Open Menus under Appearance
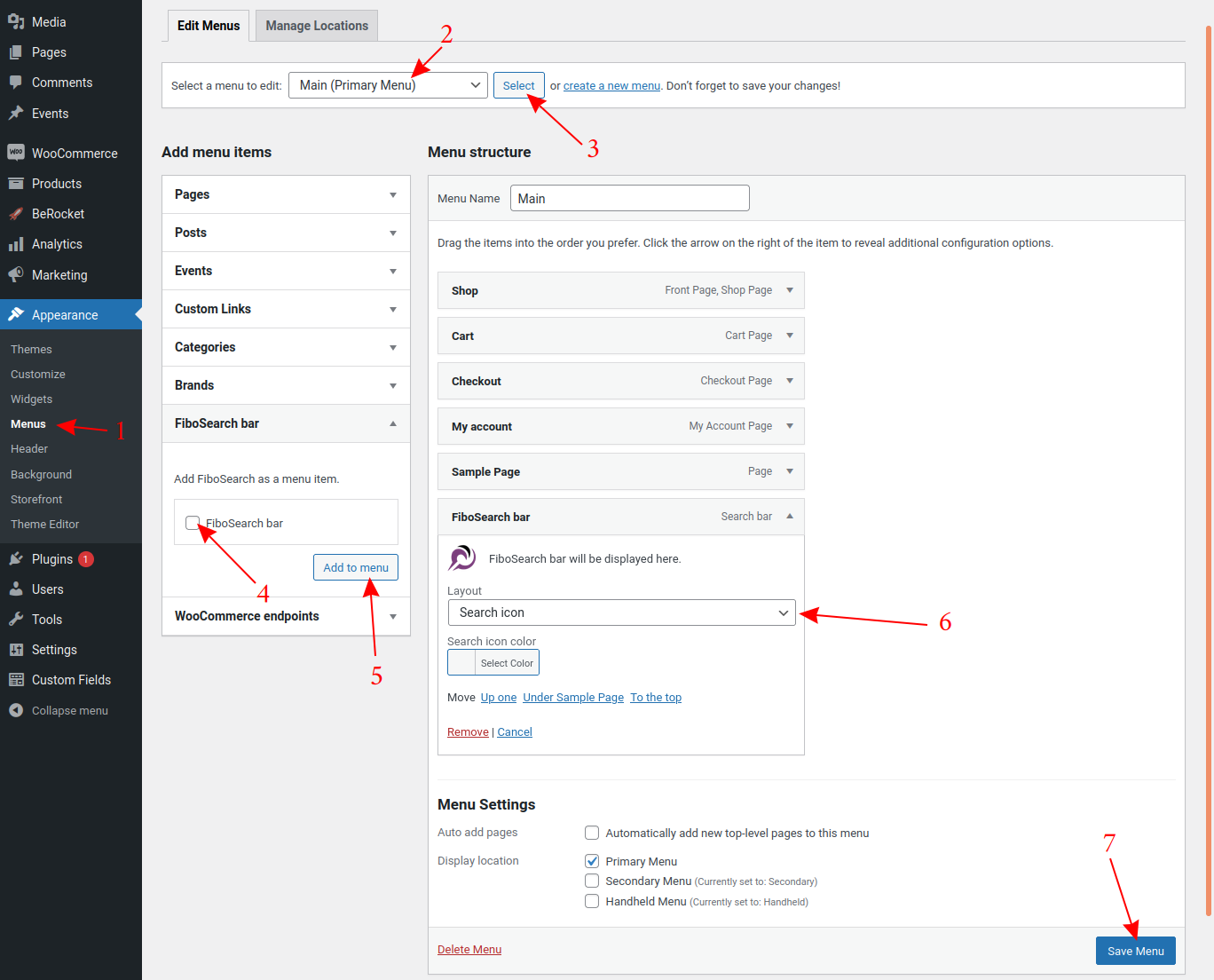 26,423
